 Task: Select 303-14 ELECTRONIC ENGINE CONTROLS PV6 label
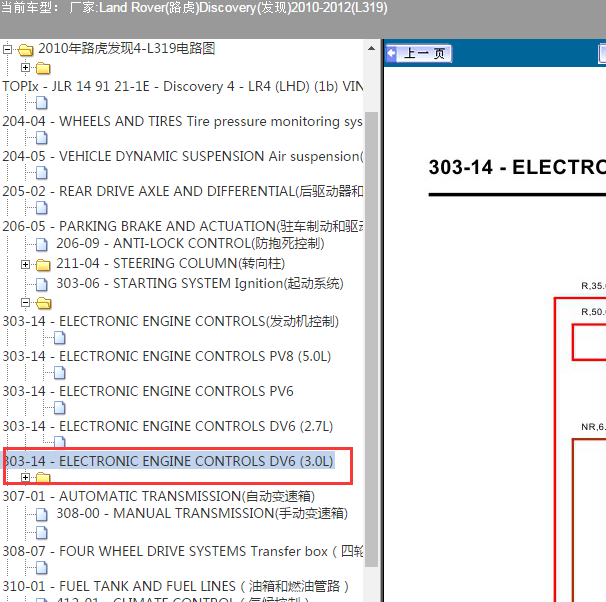click(x=148, y=391)
